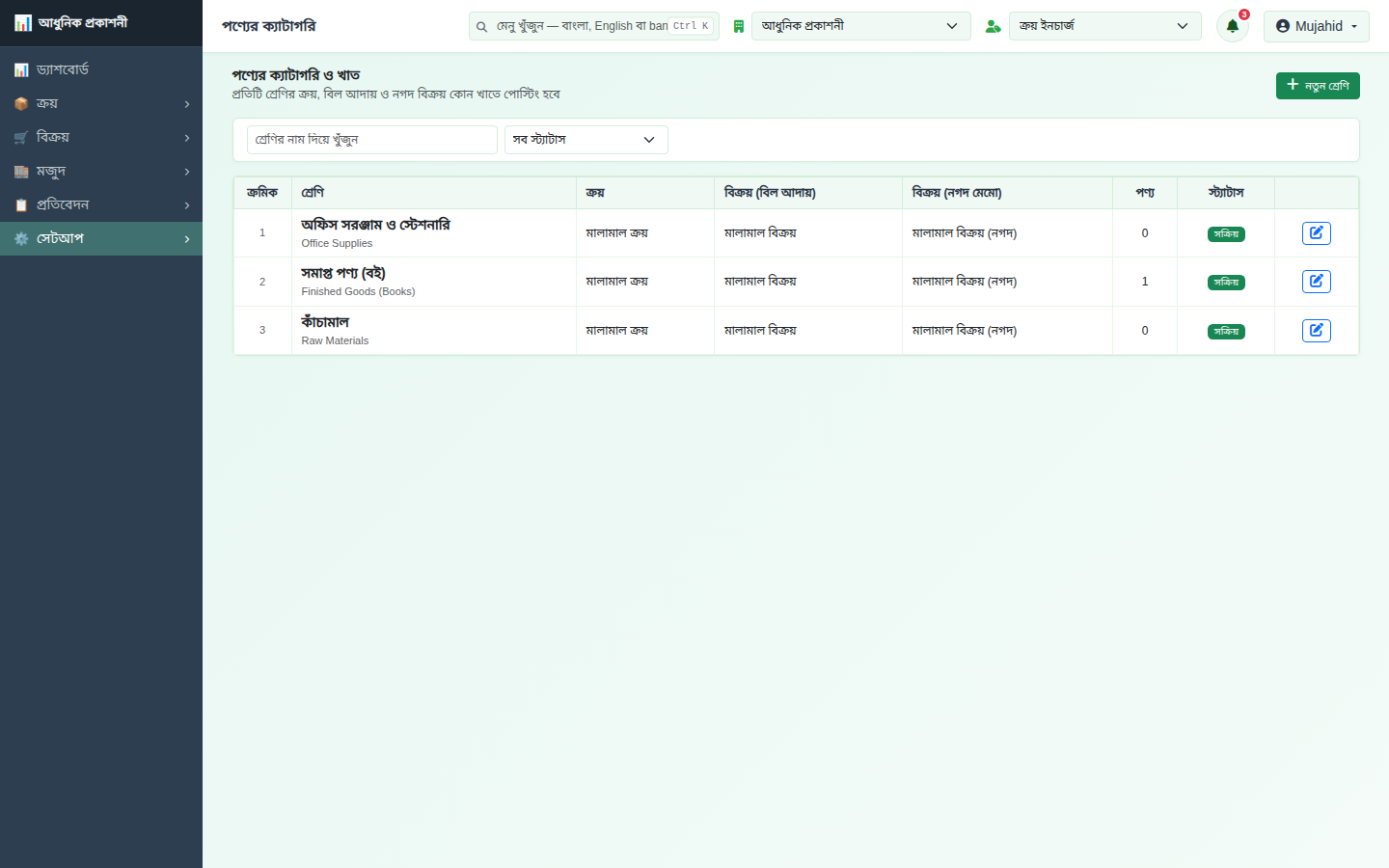Viewport: 1389px width, 868px height.
Task: Click the green building company icon
Action: coord(739,27)
